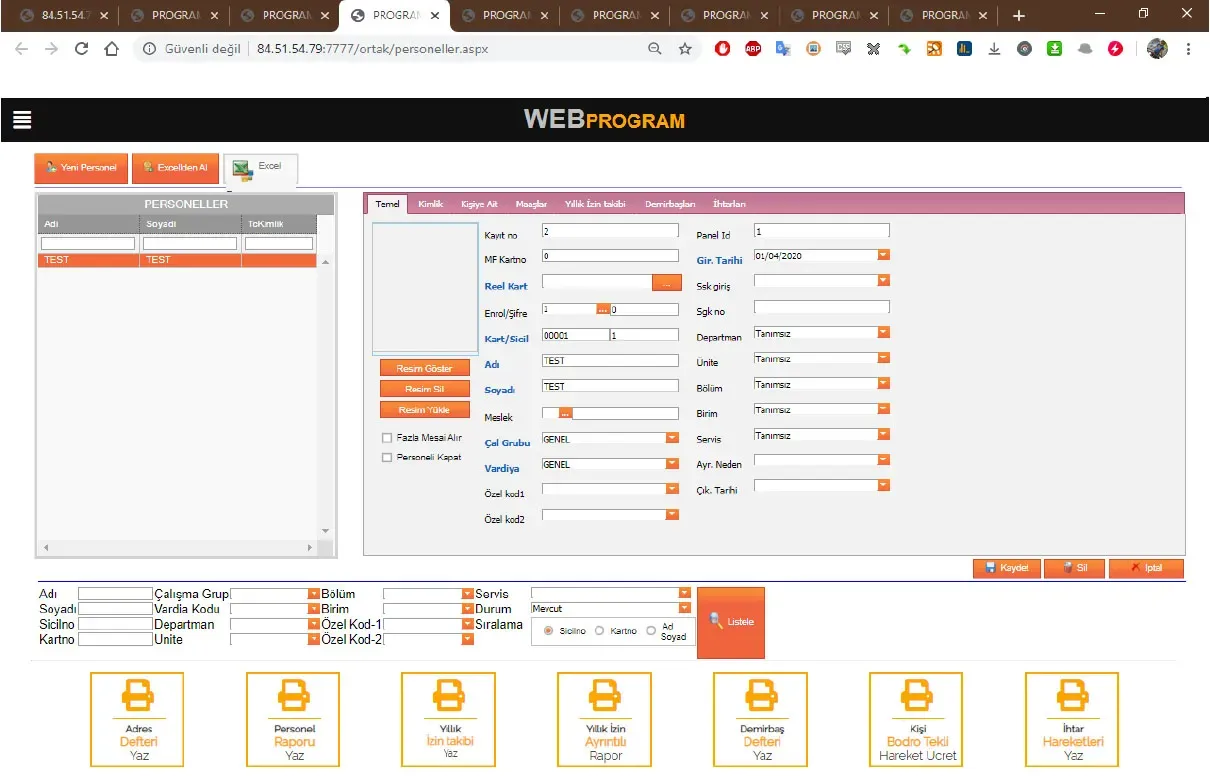Select the Kartno sorting radio button
This screenshot has height=776, width=1210.
tap(600, 631)
